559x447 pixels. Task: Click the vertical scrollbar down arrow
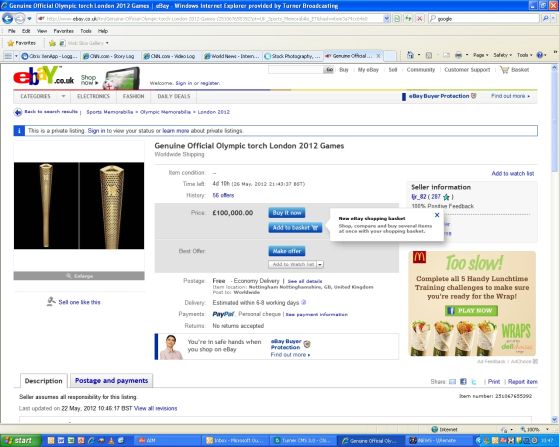click(554, 419)
